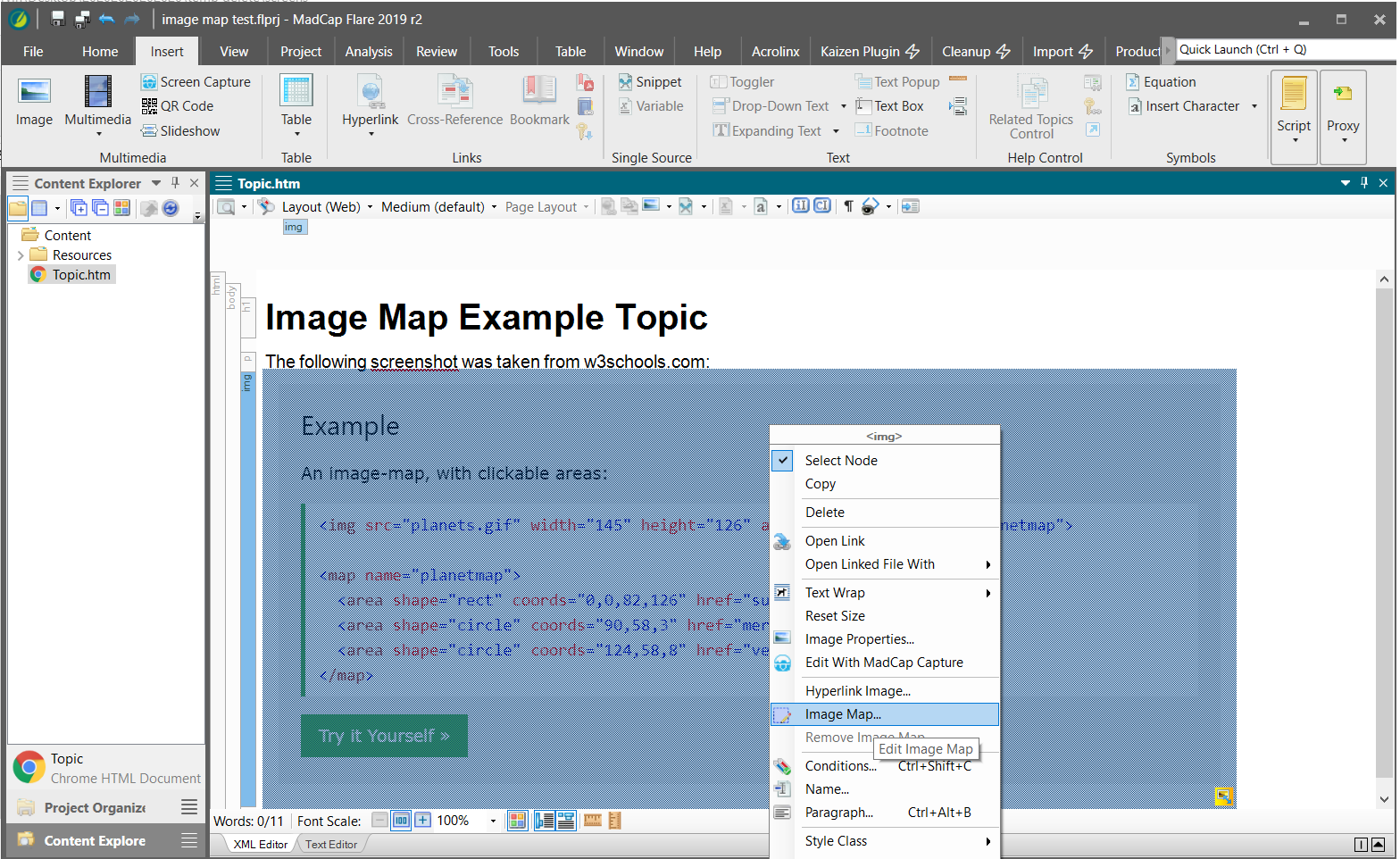Insert a Slideshow
Image resolution: width=1400 pixels, height=859 pixels.
pos(180,130)
